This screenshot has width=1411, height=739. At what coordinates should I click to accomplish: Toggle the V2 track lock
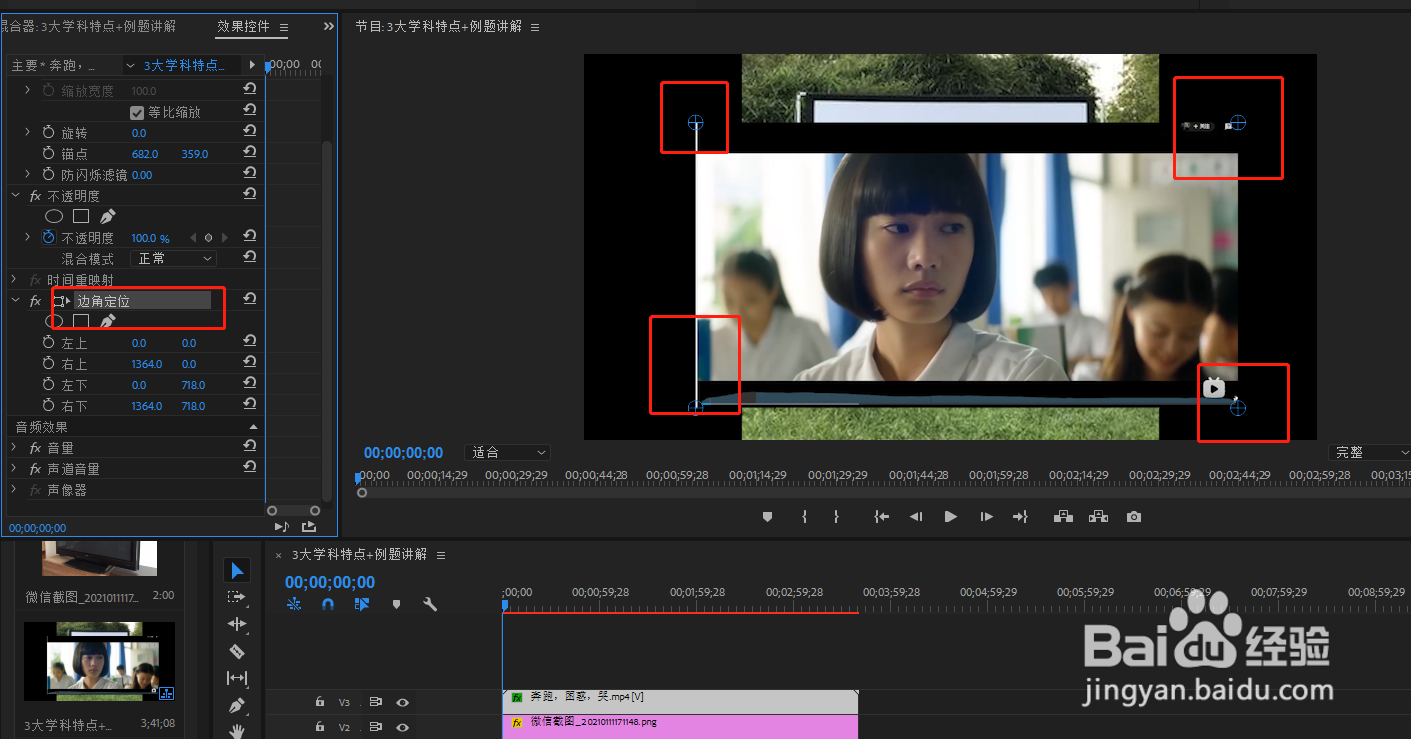click(x=320, y=727)
